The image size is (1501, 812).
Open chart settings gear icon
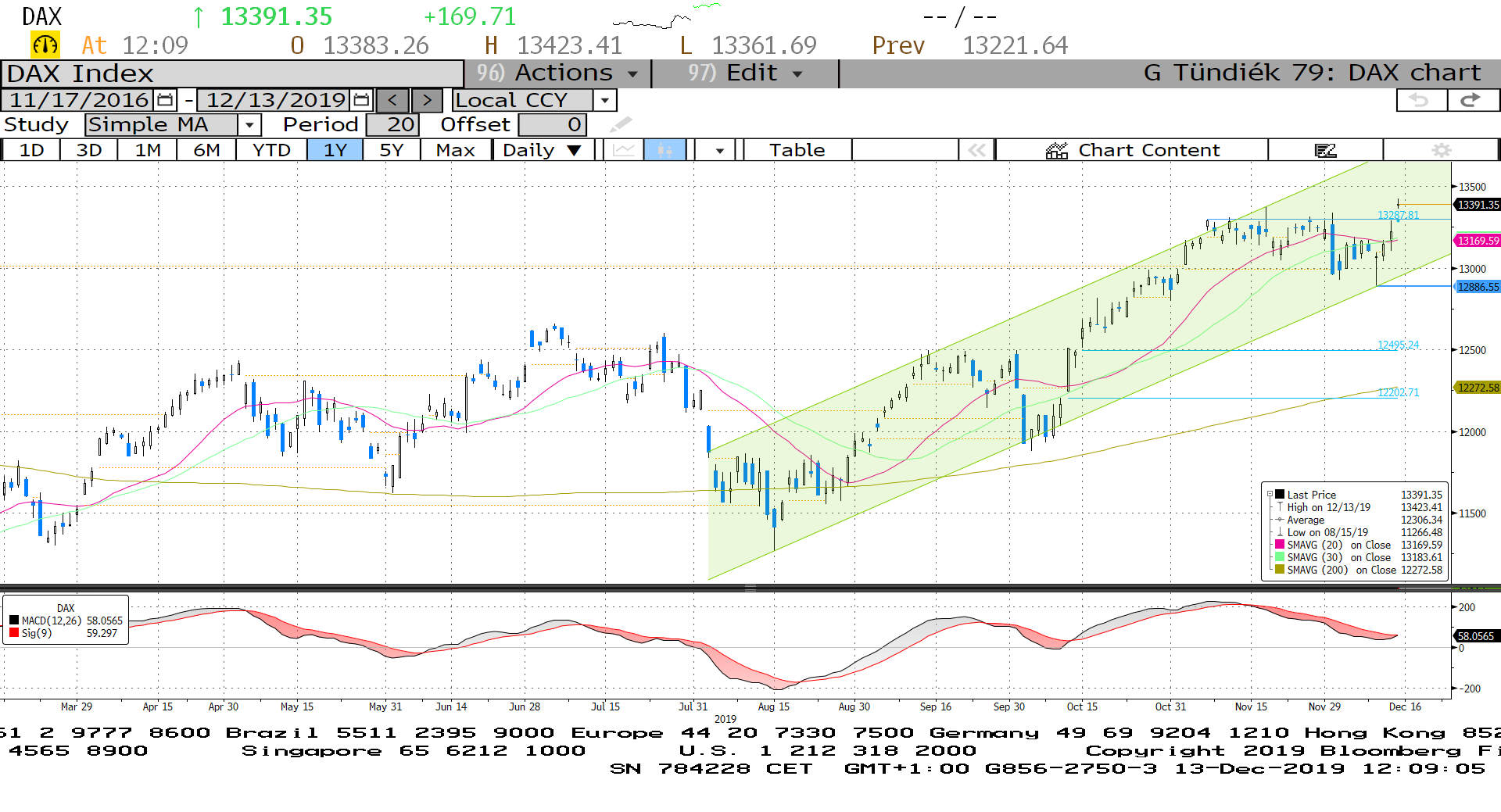coord(1441,150)
